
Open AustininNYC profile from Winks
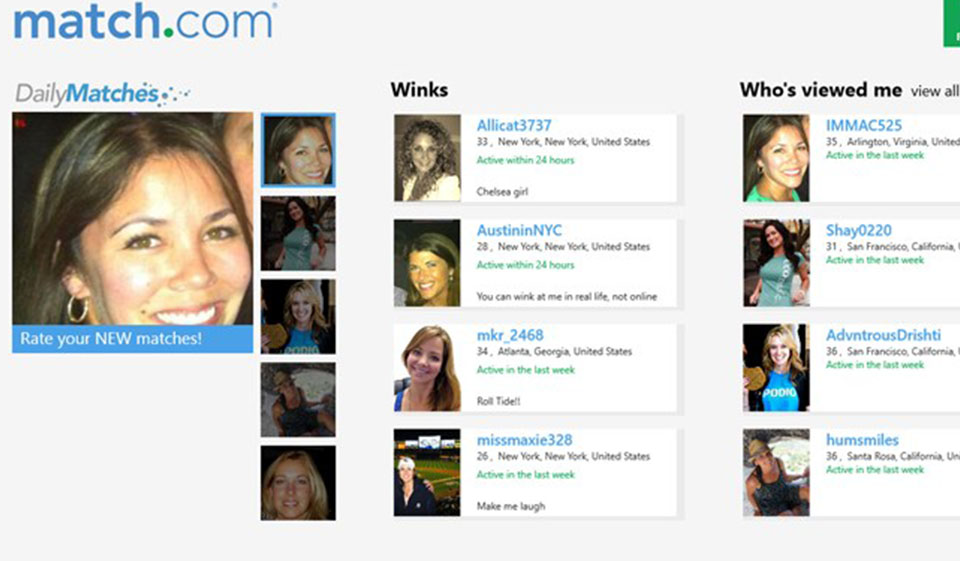point(519,231)
